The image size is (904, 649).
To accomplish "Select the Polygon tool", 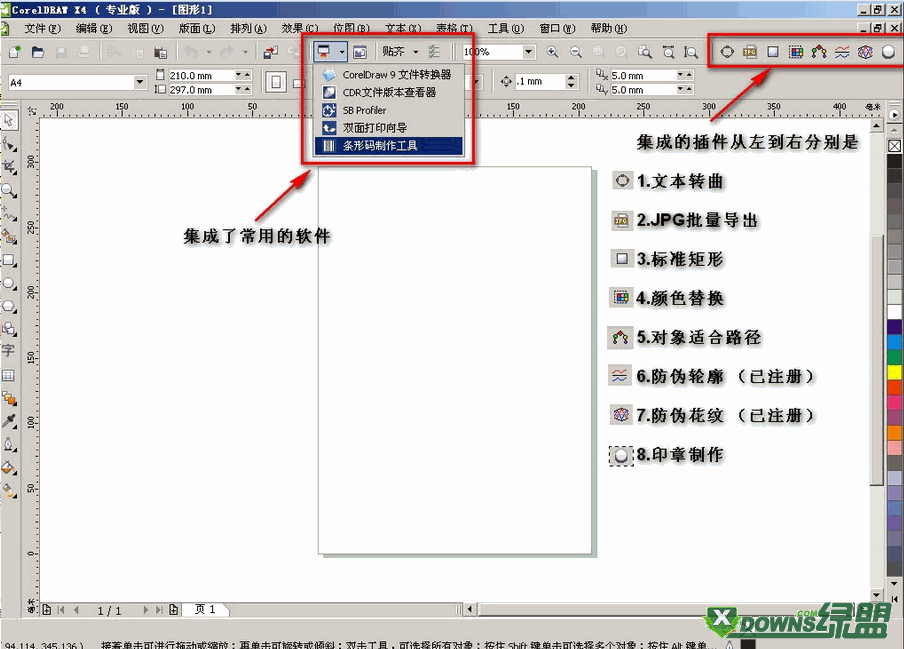I will tap(9, 306).
